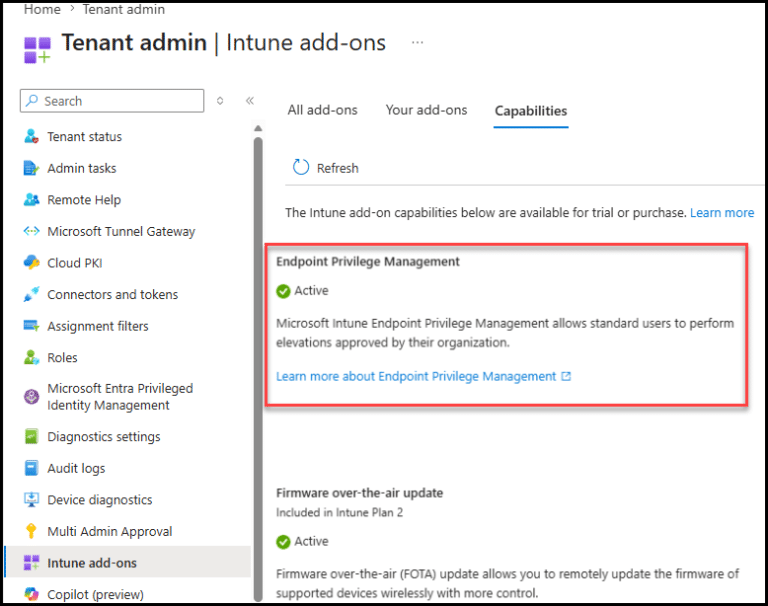The width and height of the screenshot is (768, 606).
Task: Click the Microsoft Tunnel Gateway icon
Action: 31,231
